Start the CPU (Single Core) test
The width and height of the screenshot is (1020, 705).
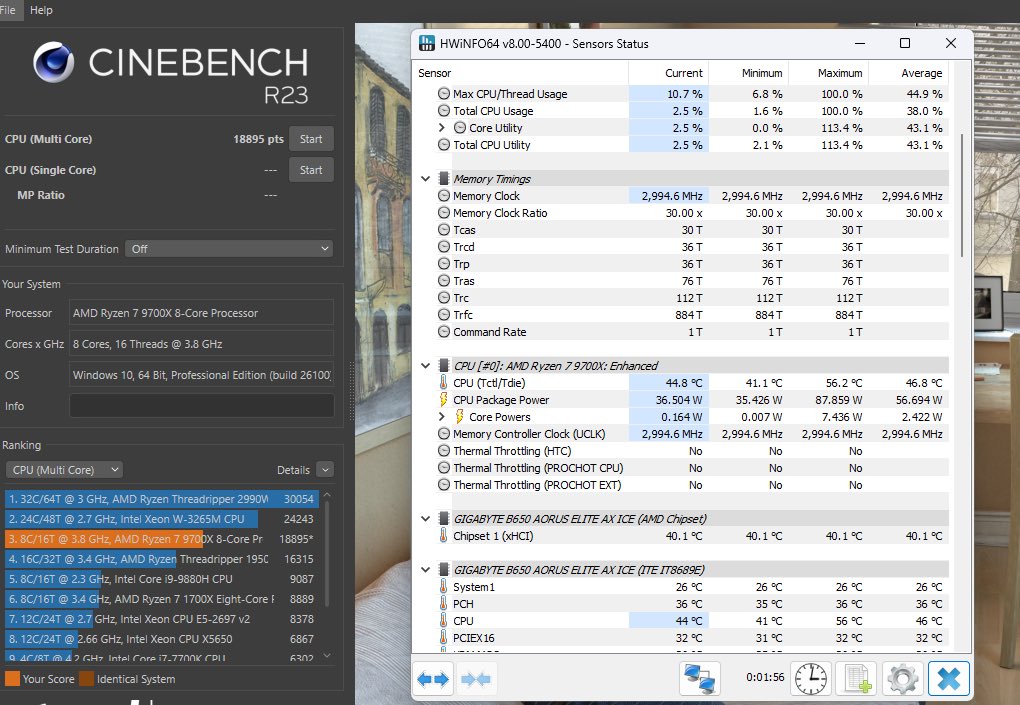[x=311, y=170]
